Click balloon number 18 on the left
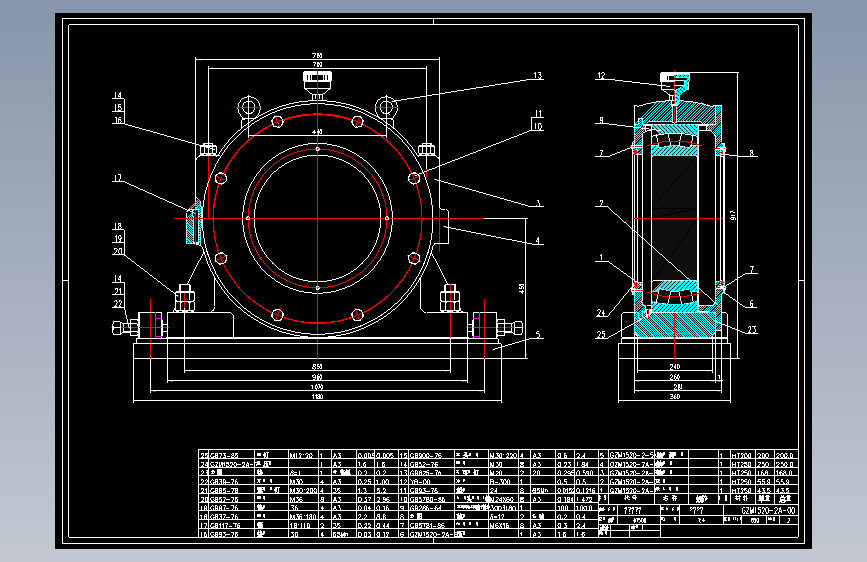 pyautogui.click(x=118, y=226)
